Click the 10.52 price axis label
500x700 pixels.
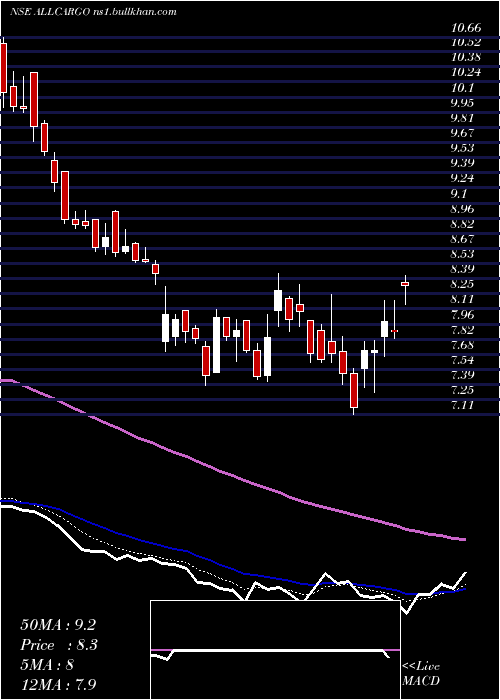(x=466, y=42)
